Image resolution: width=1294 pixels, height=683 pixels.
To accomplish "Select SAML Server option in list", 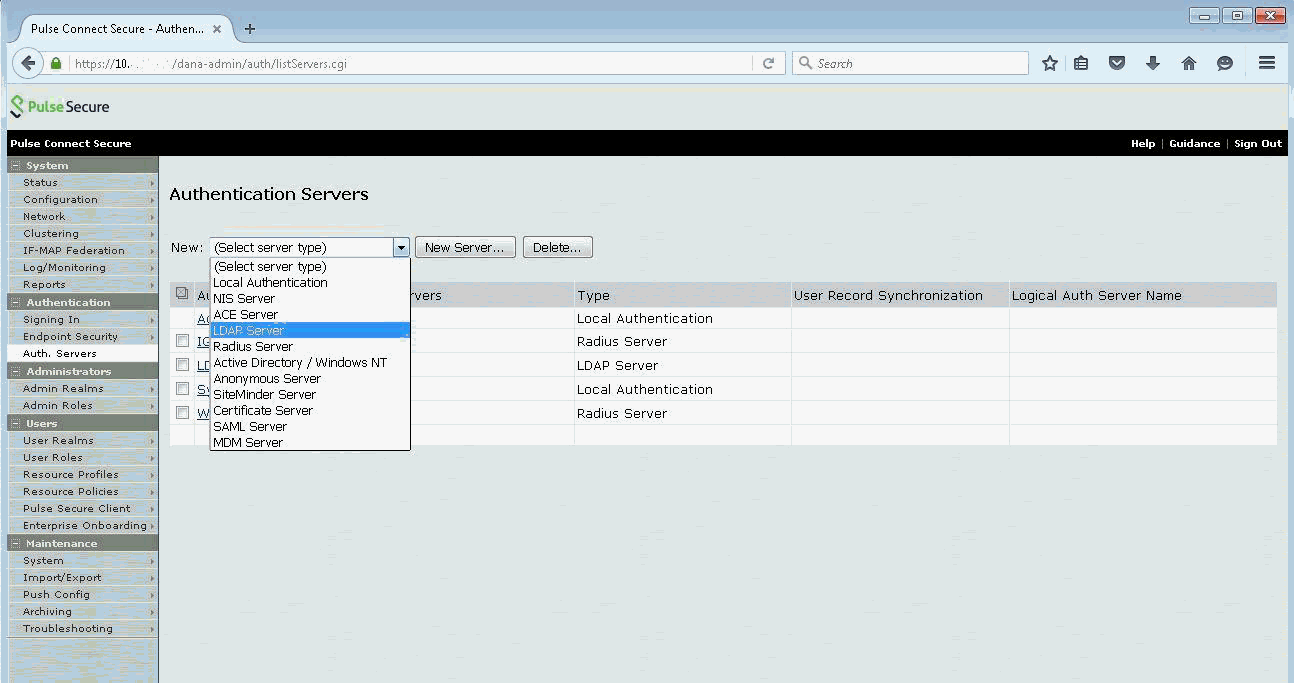I will coord(250,426).
